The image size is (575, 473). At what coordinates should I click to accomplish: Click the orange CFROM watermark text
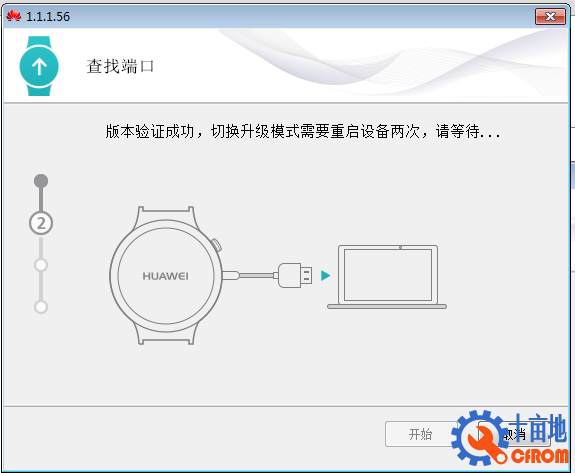(540, 456)
